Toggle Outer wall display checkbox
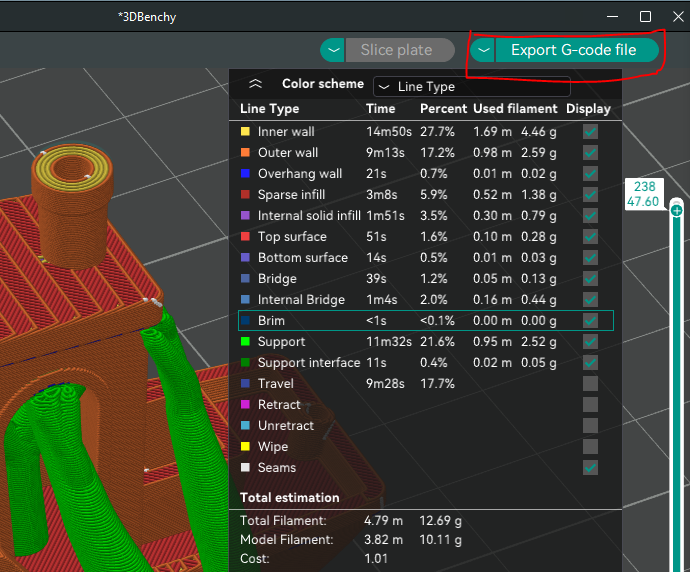Screen dimensions: 690x572 click(x=590, y=153)
